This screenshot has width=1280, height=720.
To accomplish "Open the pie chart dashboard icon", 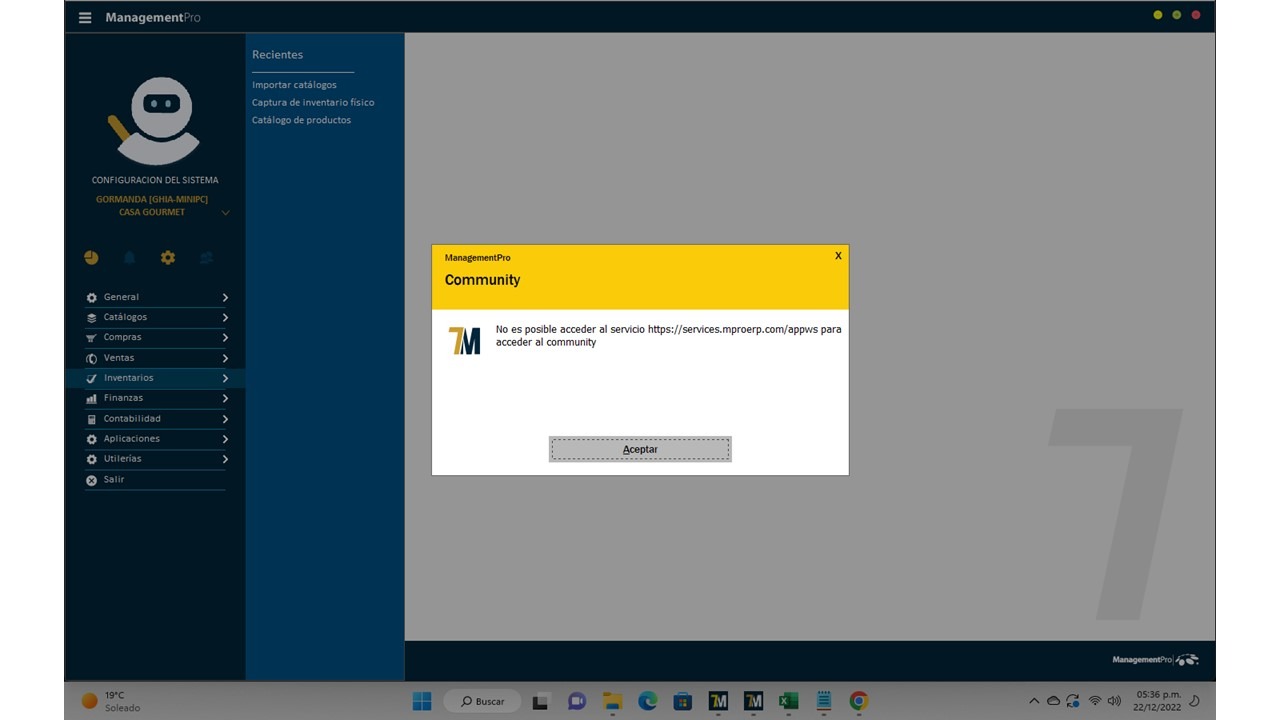I will pos(91,257).
